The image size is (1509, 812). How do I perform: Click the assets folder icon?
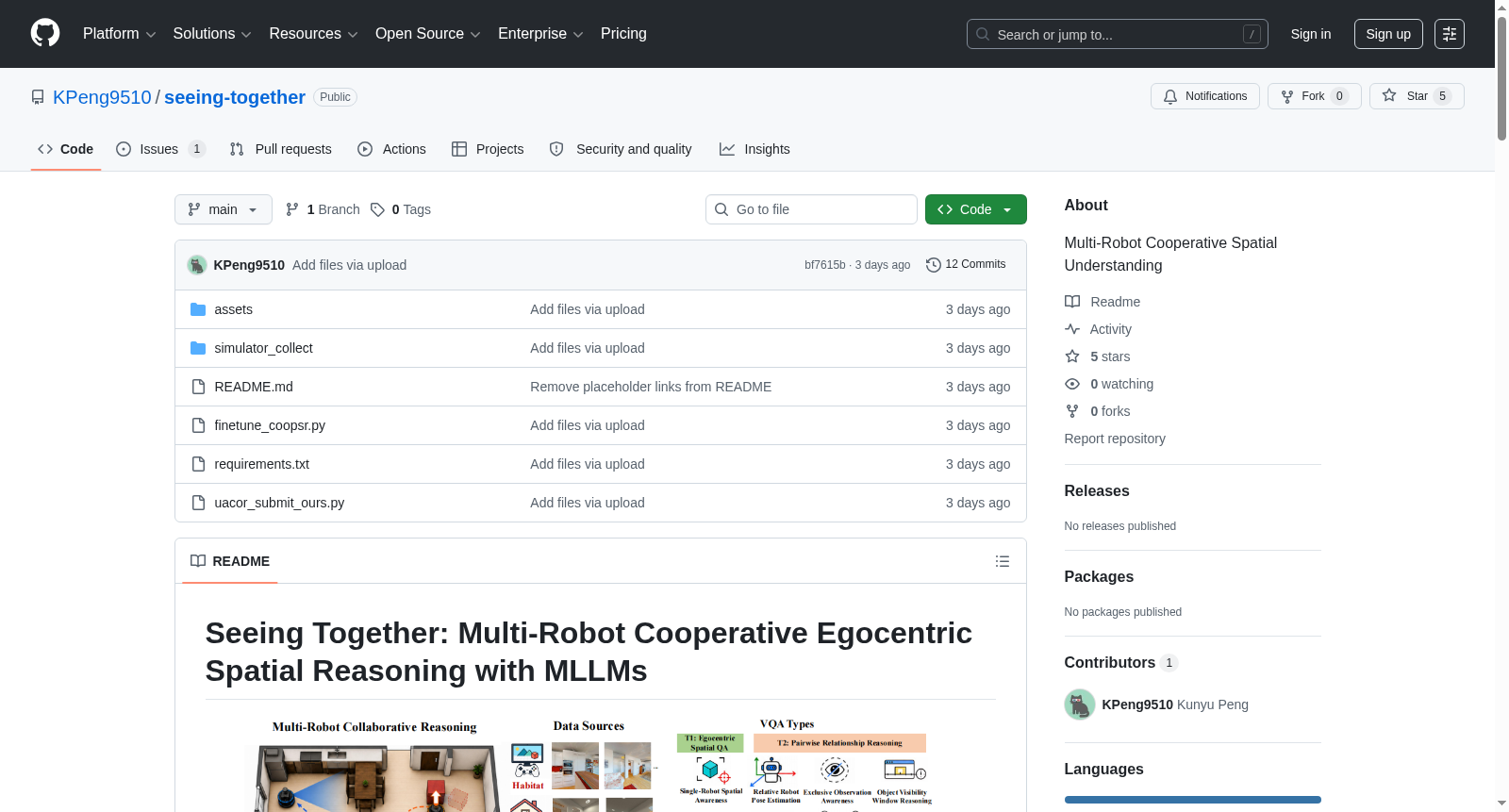[198, 309]
